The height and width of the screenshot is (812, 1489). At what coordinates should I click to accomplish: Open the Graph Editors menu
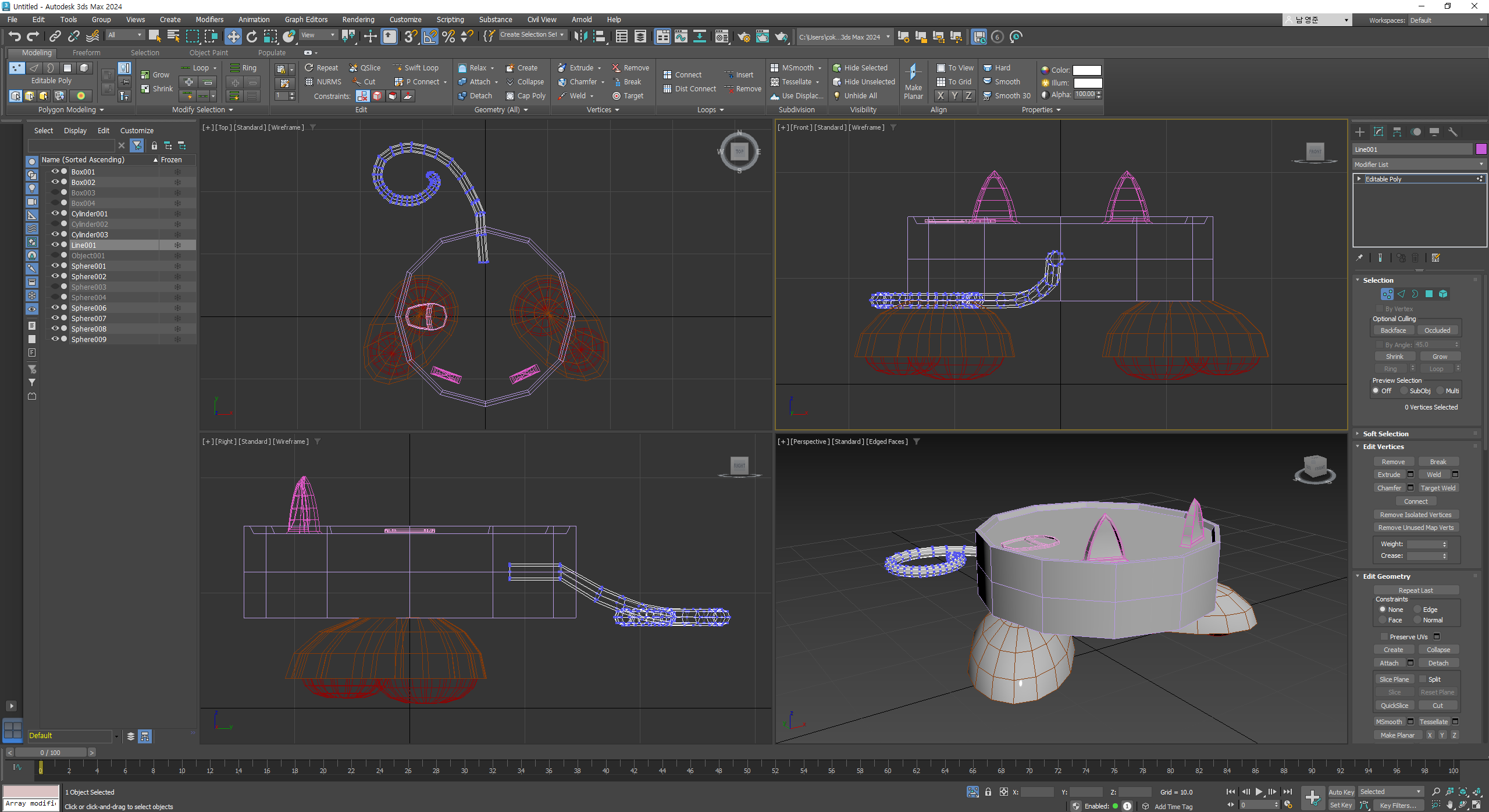[306, 20]
